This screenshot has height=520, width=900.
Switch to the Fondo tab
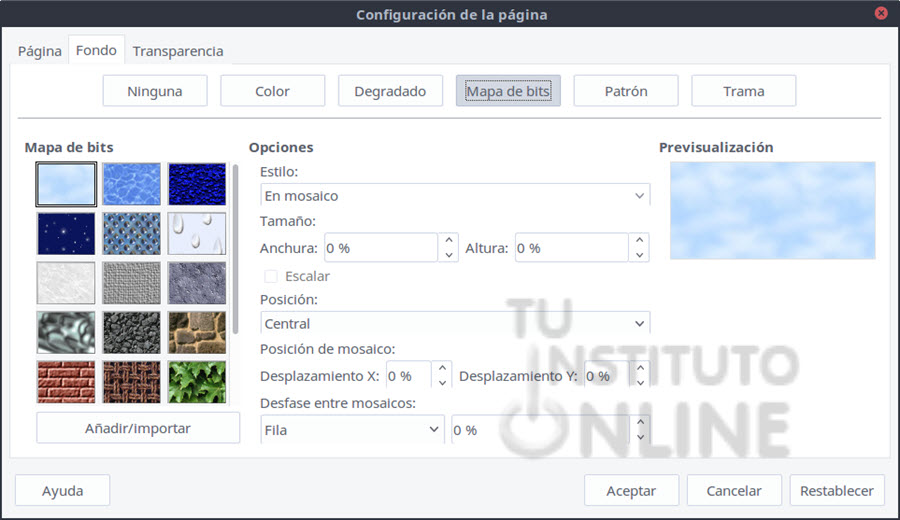click(96, 51)
